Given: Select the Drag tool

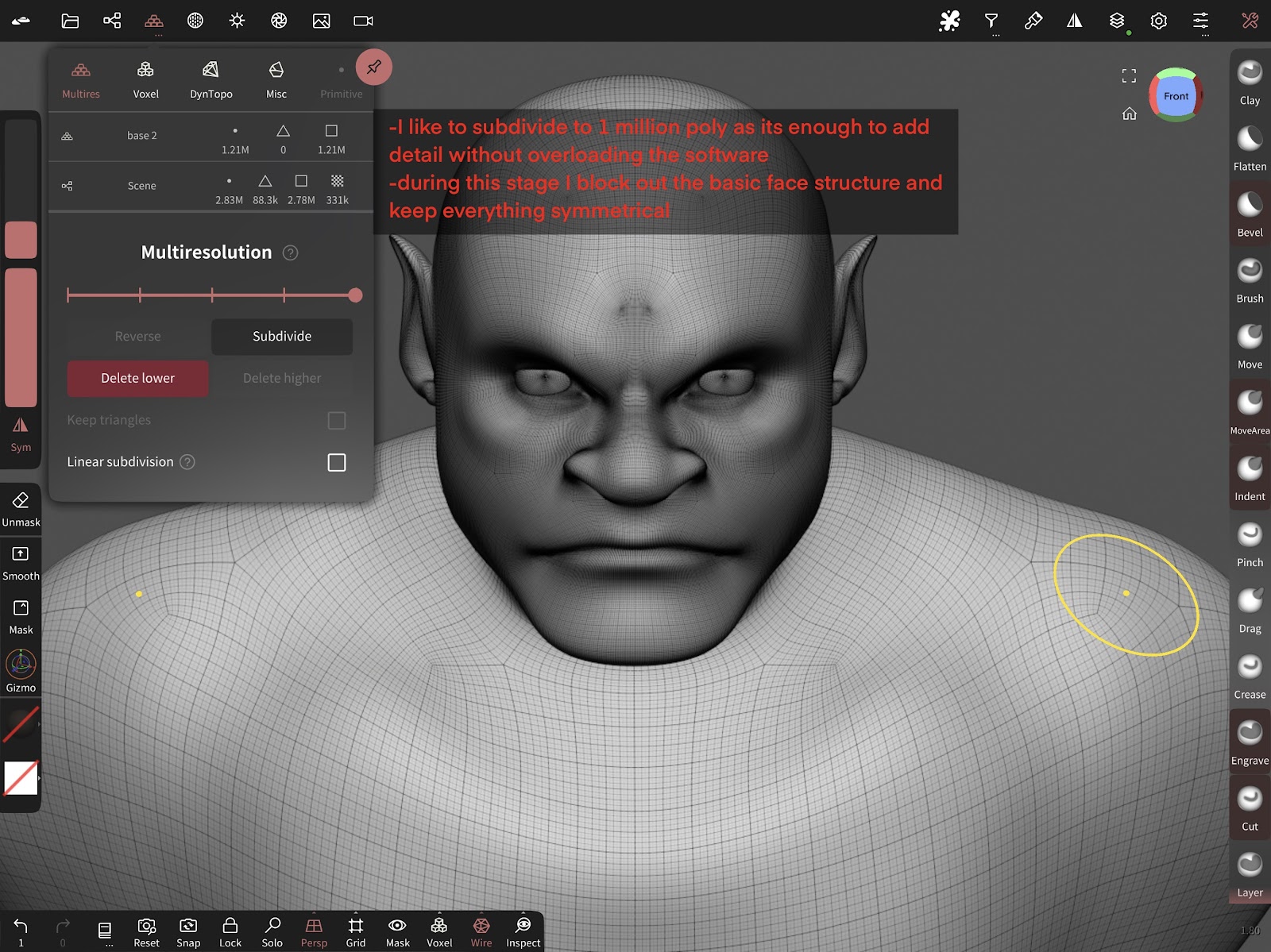Looking at the screenshot, I should coord(1250,610).
